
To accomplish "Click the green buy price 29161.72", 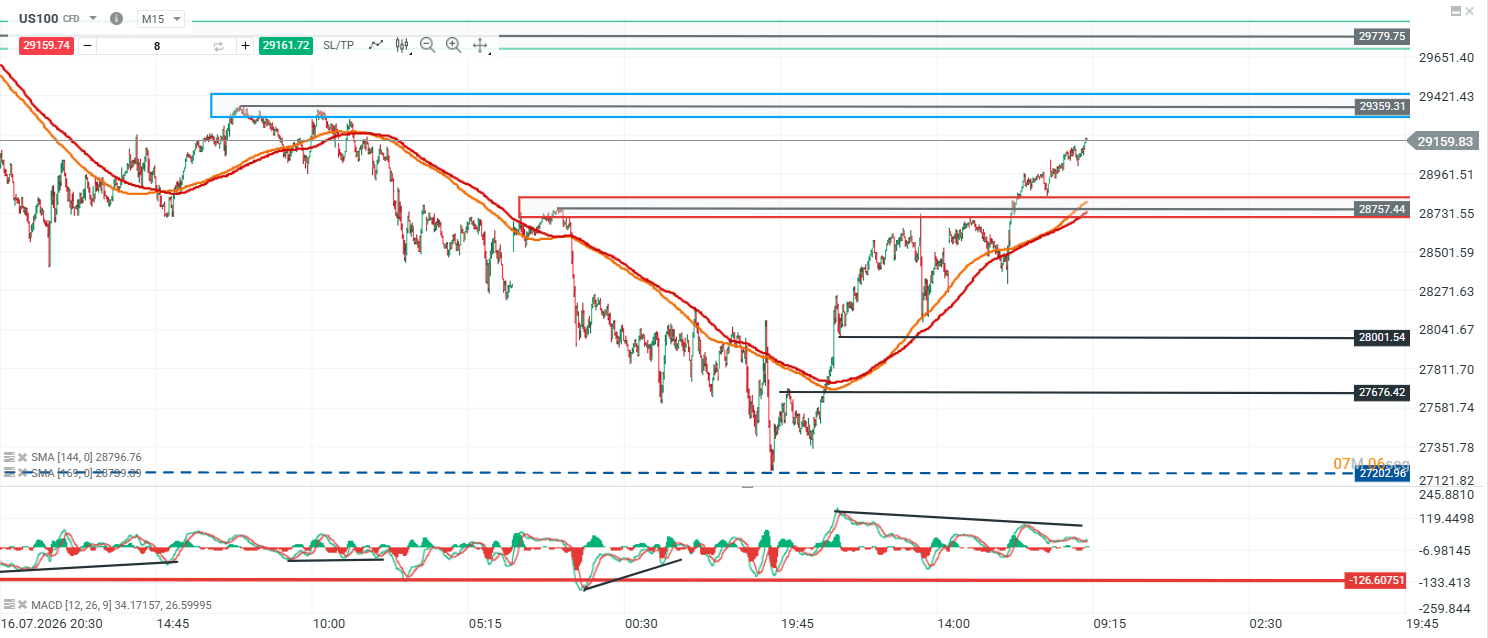I will 285,45.
